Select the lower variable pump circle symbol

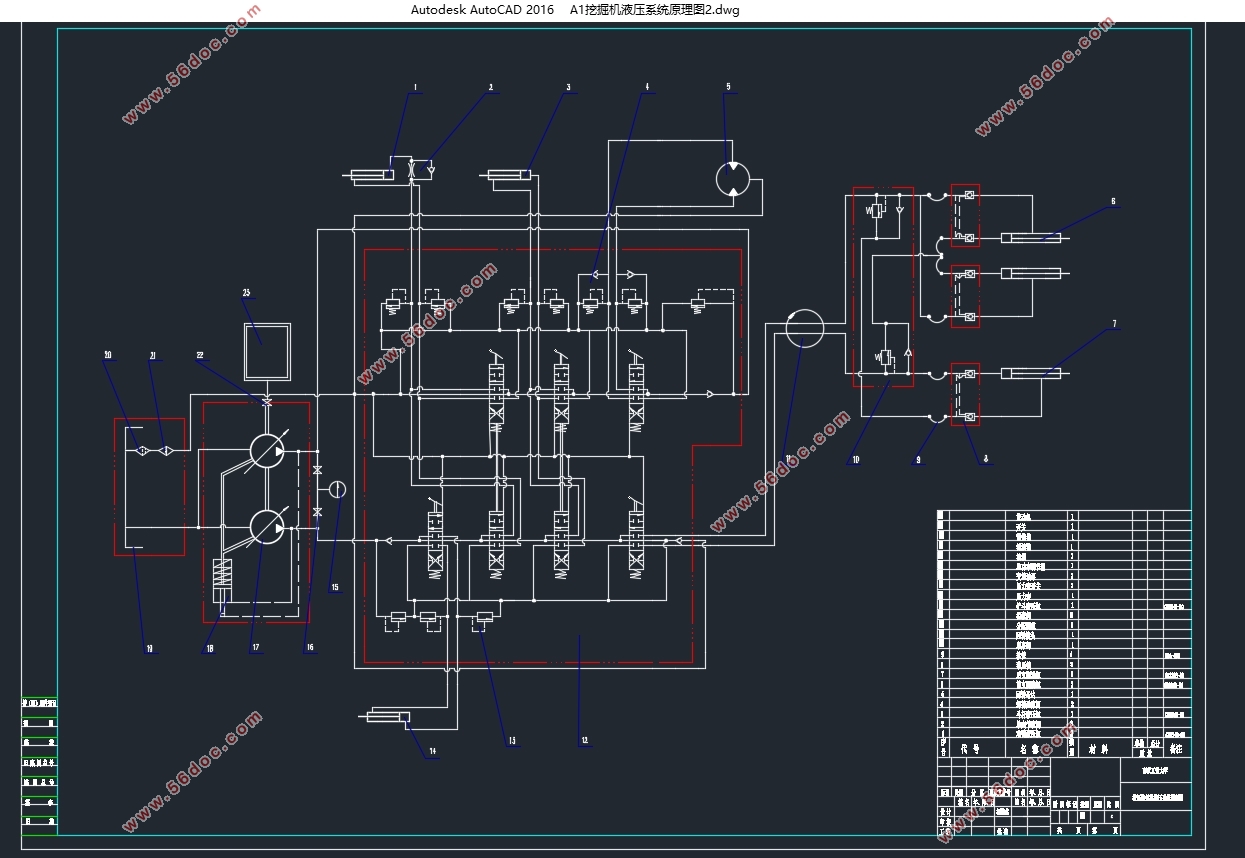[266, 527]
